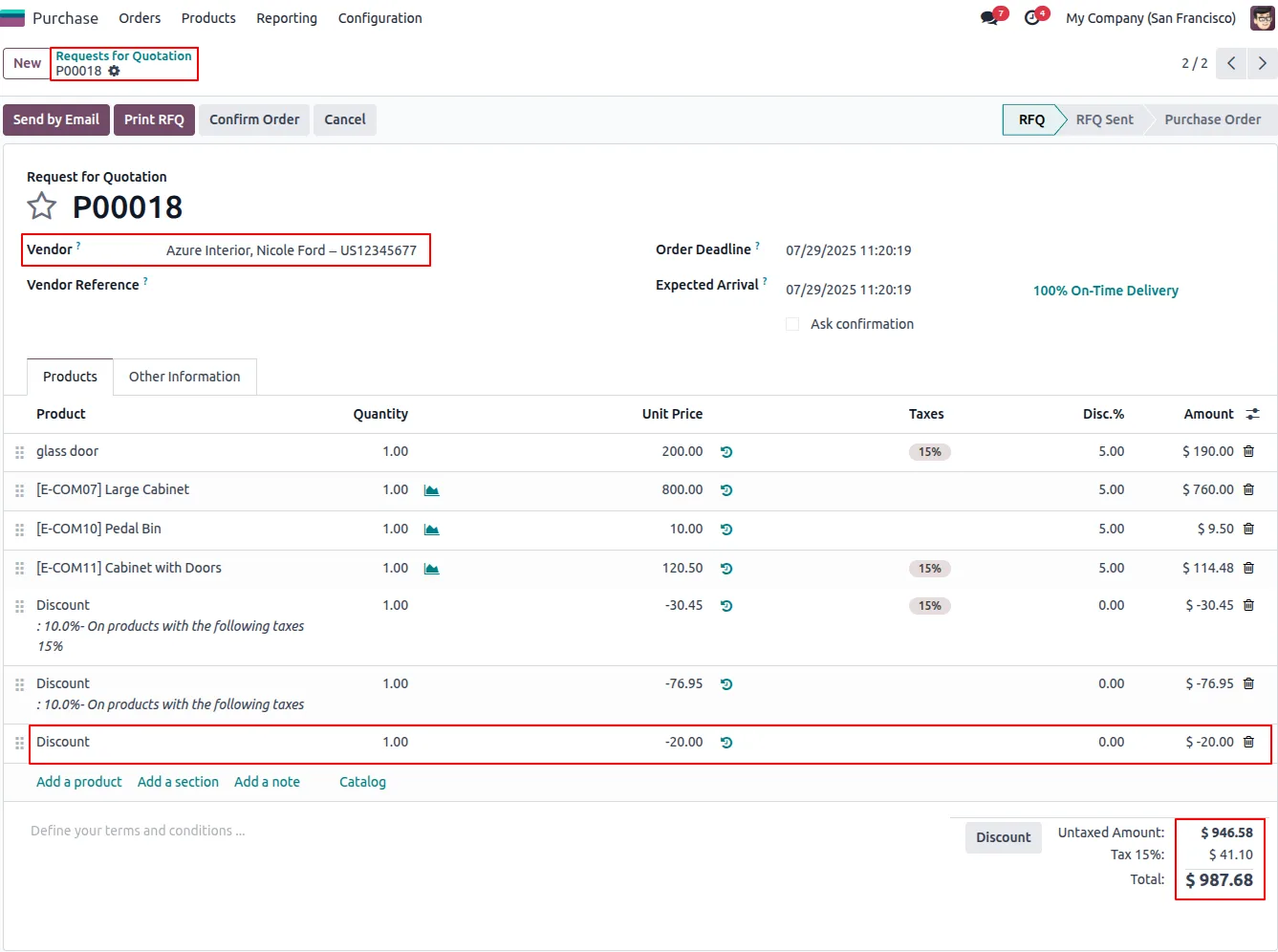This screenshot has width=1278, height=952.
Task: Create a New record
Action: point(27,63)
